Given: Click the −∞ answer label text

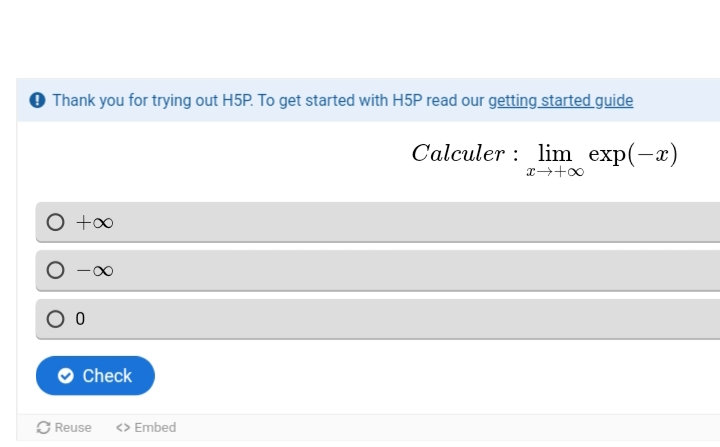Looking at the screenshot, I should [95, 270].
